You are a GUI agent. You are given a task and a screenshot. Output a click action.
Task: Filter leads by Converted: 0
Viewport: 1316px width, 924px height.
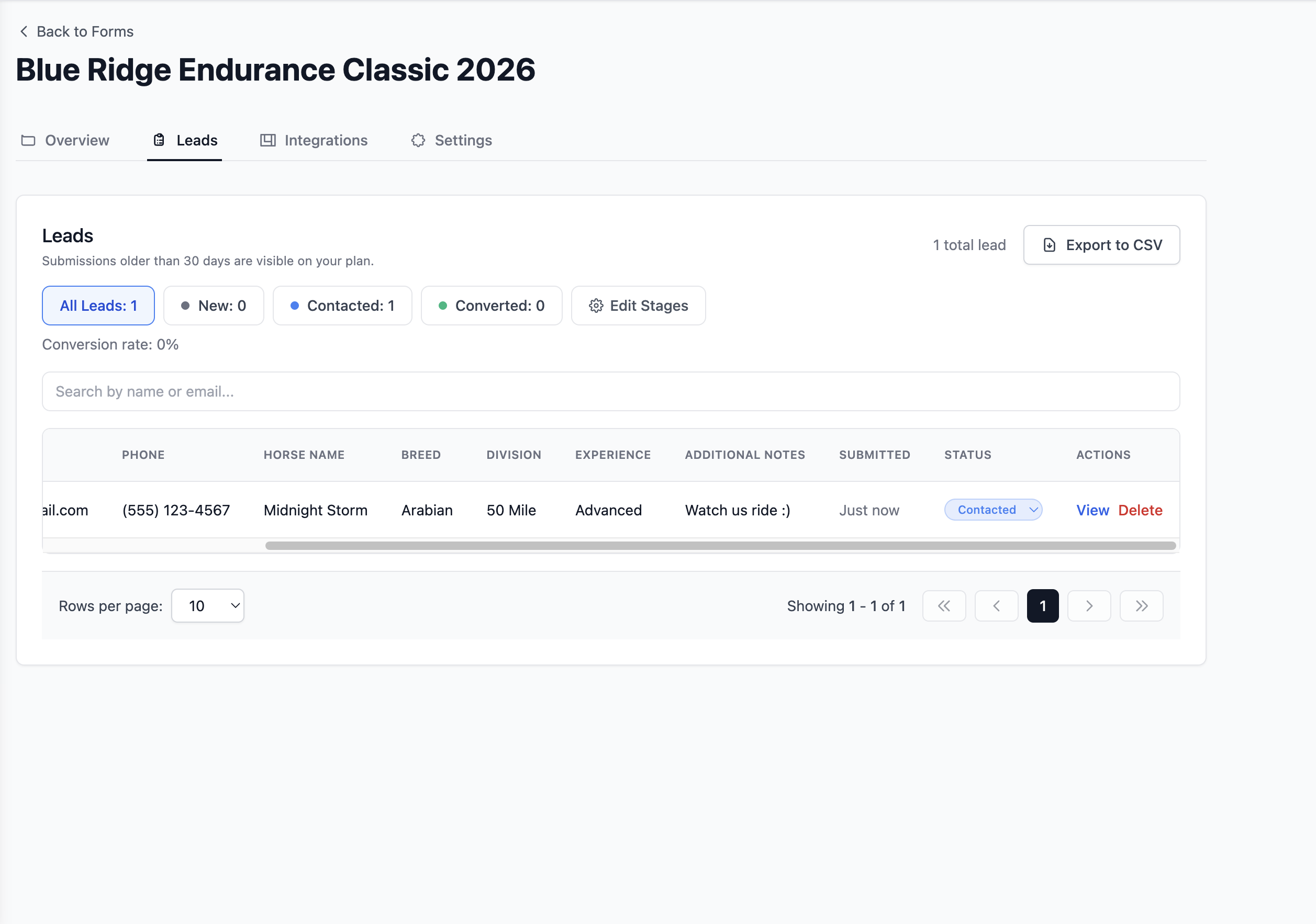click(x=491, y=306)
